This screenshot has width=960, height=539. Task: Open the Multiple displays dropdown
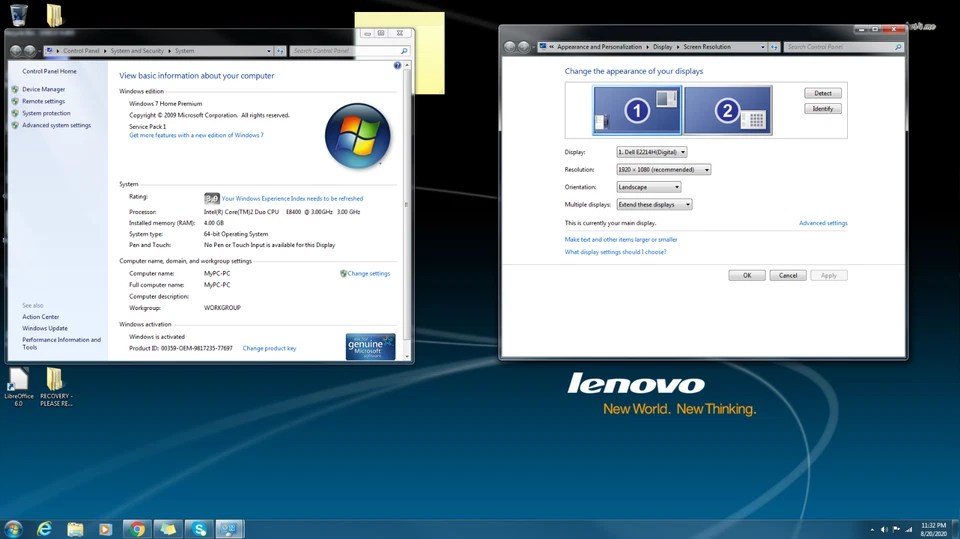pyautogui.click(x=654, y=205)
